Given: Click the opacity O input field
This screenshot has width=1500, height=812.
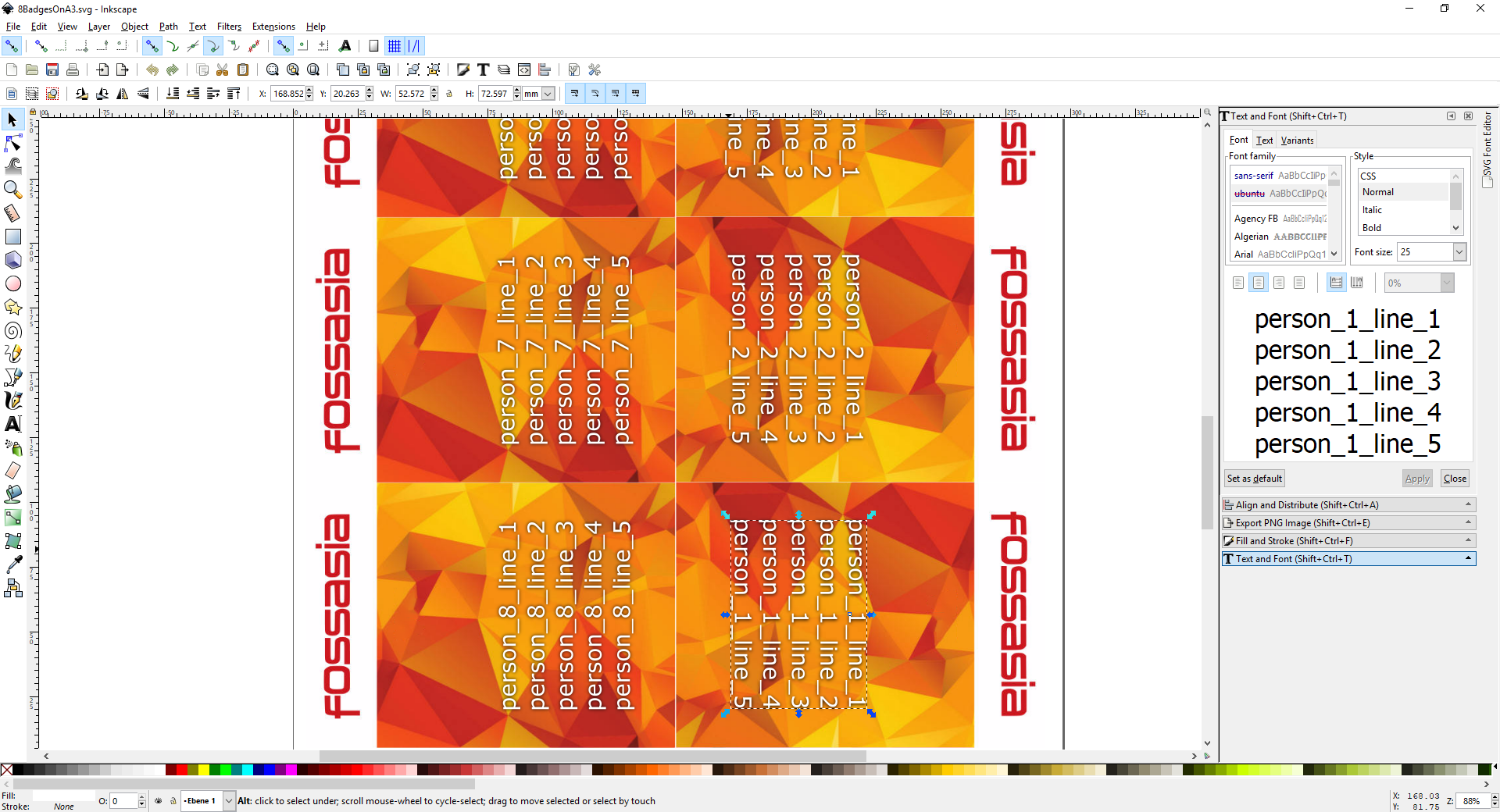Looking at the screenshot, I should tap(123, 801).
